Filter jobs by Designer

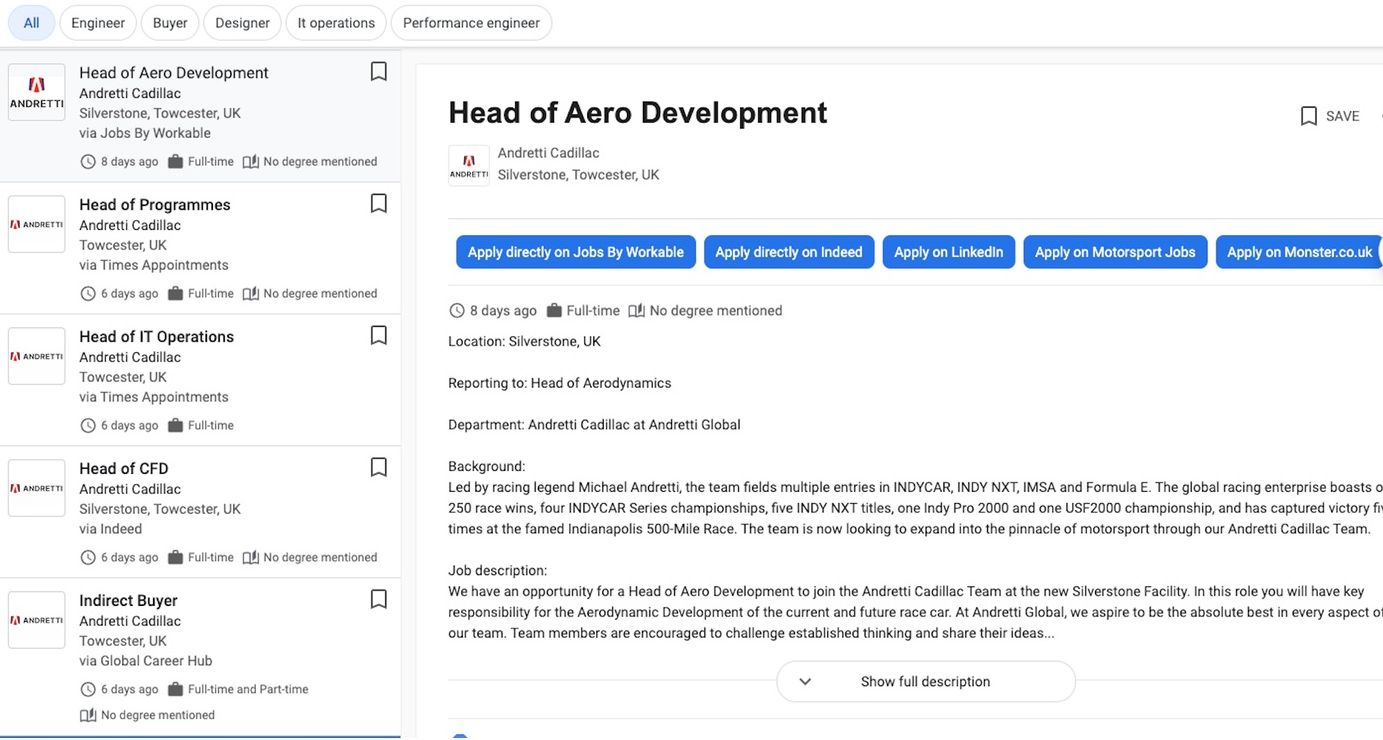(242, 23)
